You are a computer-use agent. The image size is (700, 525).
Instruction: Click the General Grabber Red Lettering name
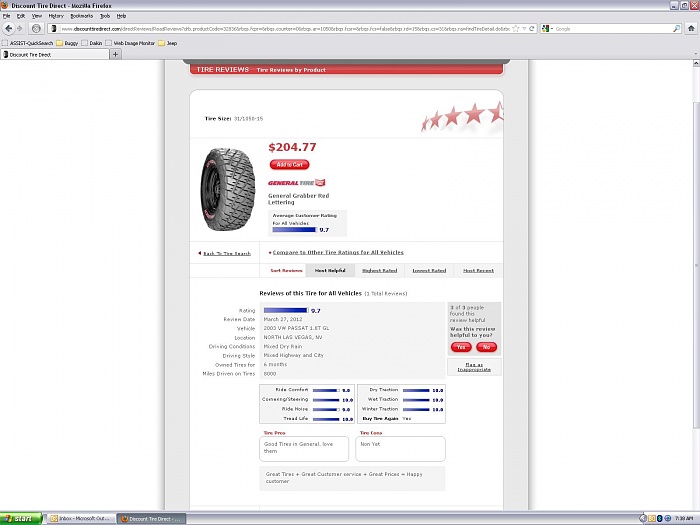click(299, 199)
